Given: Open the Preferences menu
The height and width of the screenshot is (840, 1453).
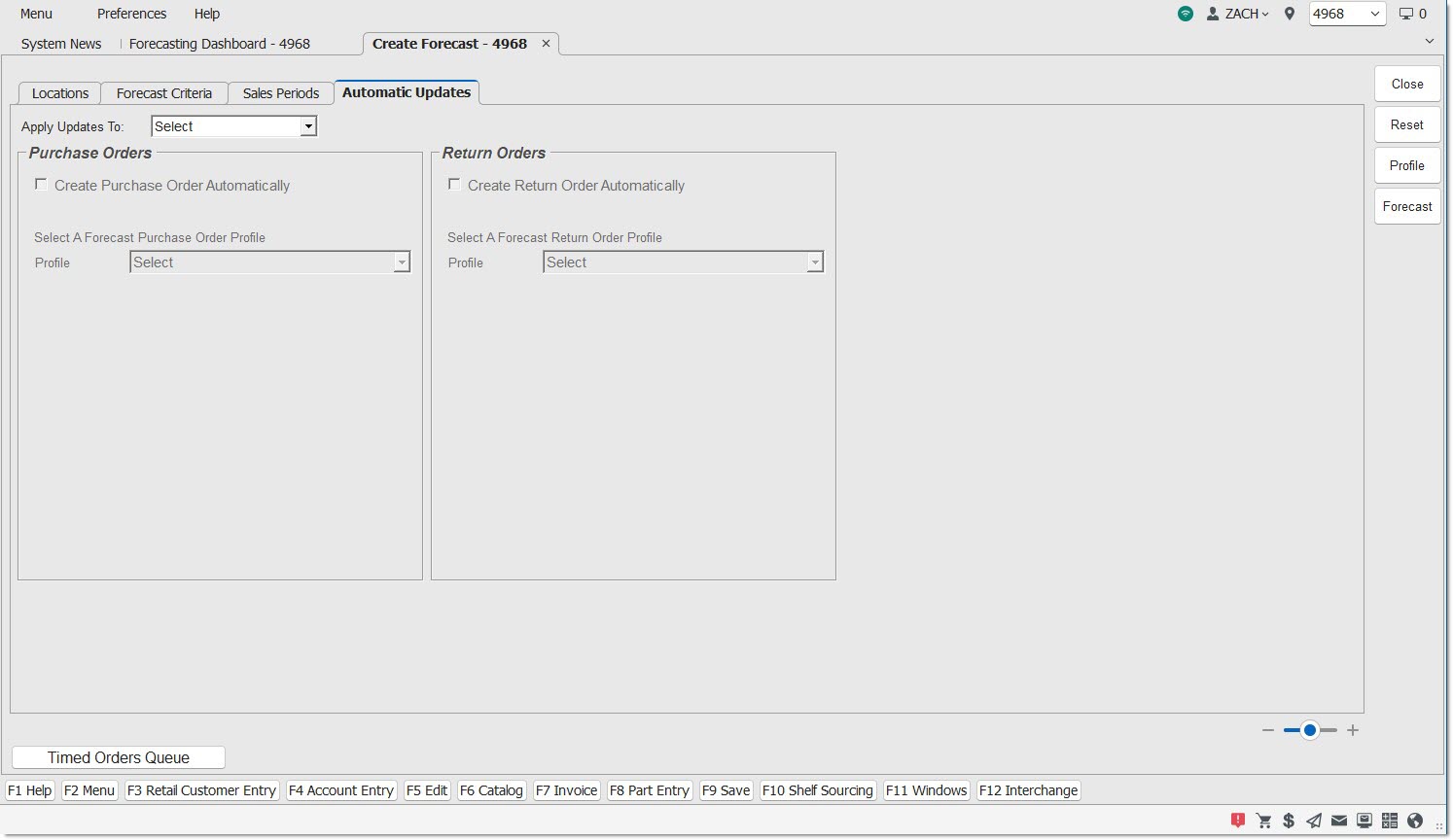Looking at the screenshot, I should pos(131,14).
